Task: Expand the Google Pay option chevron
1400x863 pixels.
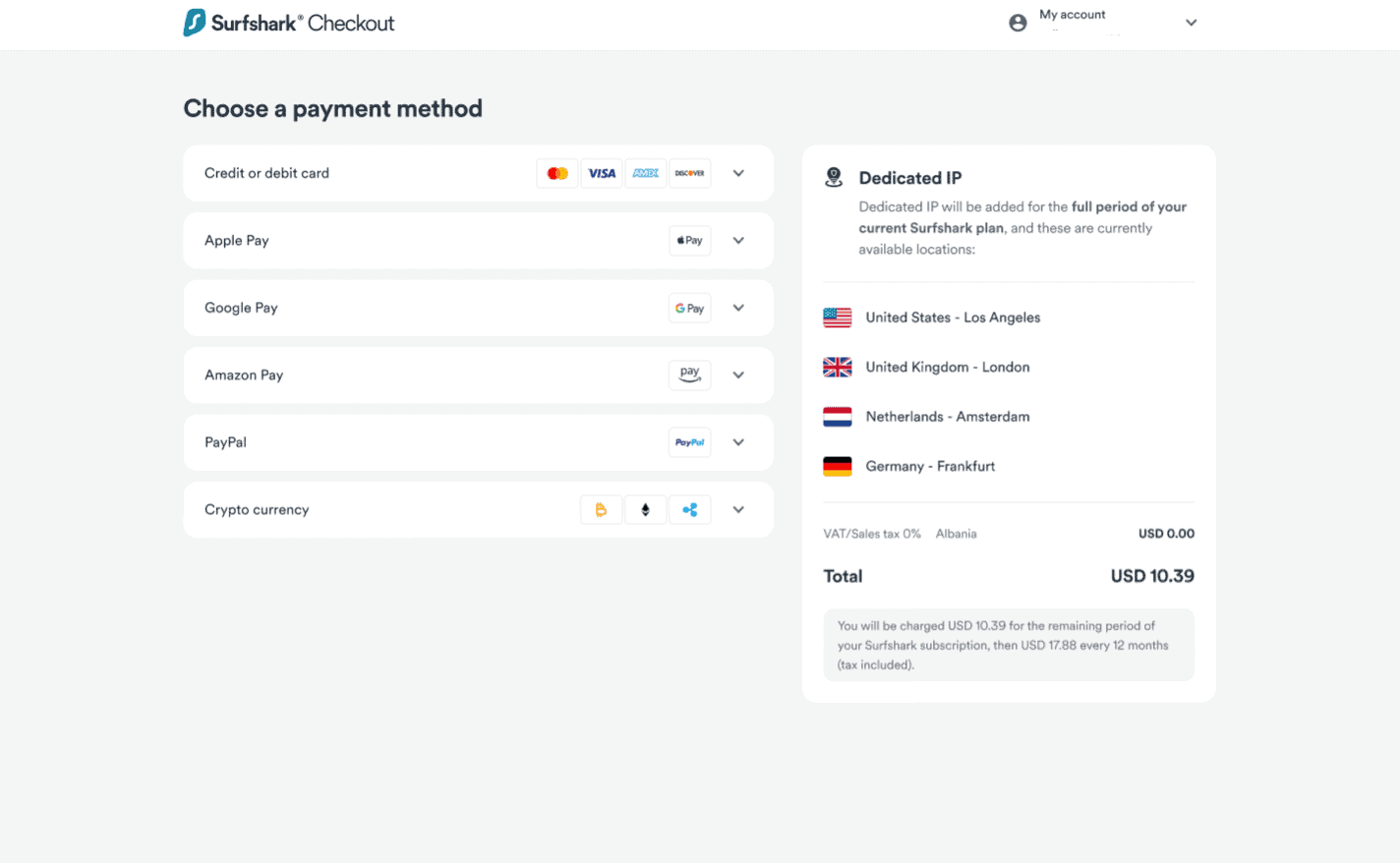Action: point(738,308)
